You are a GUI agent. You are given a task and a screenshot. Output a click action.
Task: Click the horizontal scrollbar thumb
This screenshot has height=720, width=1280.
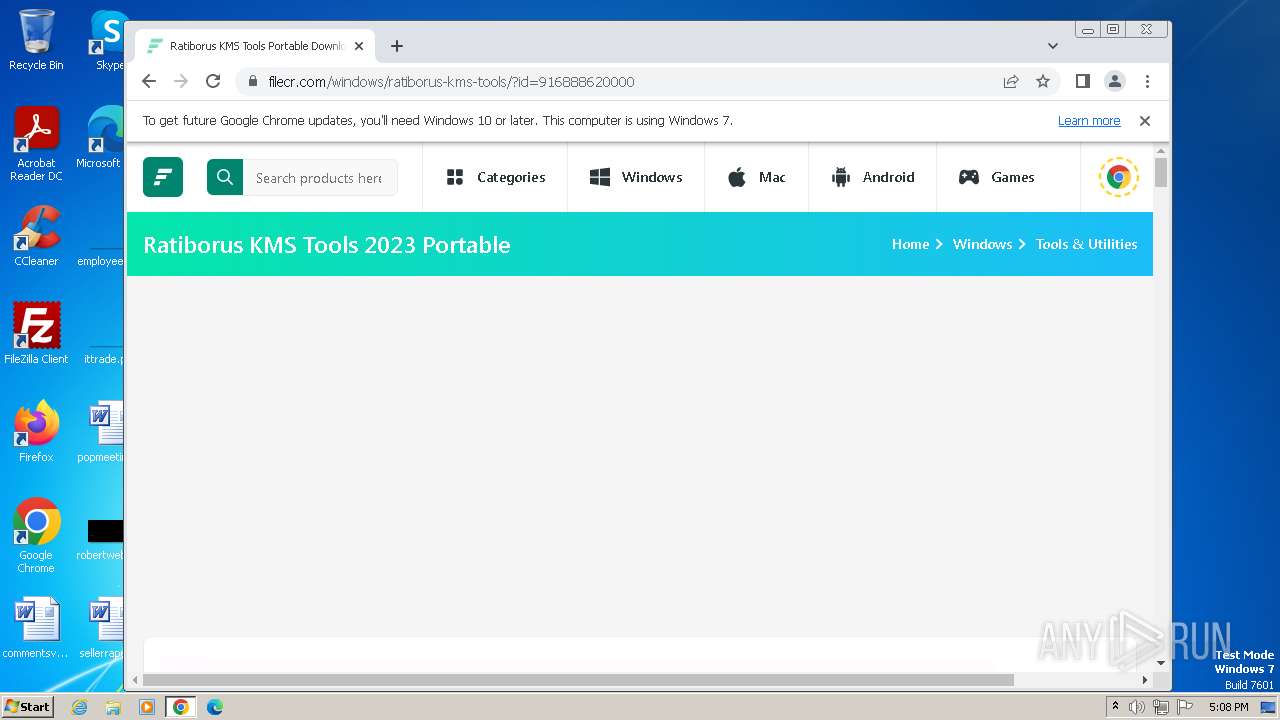[578, 680]
